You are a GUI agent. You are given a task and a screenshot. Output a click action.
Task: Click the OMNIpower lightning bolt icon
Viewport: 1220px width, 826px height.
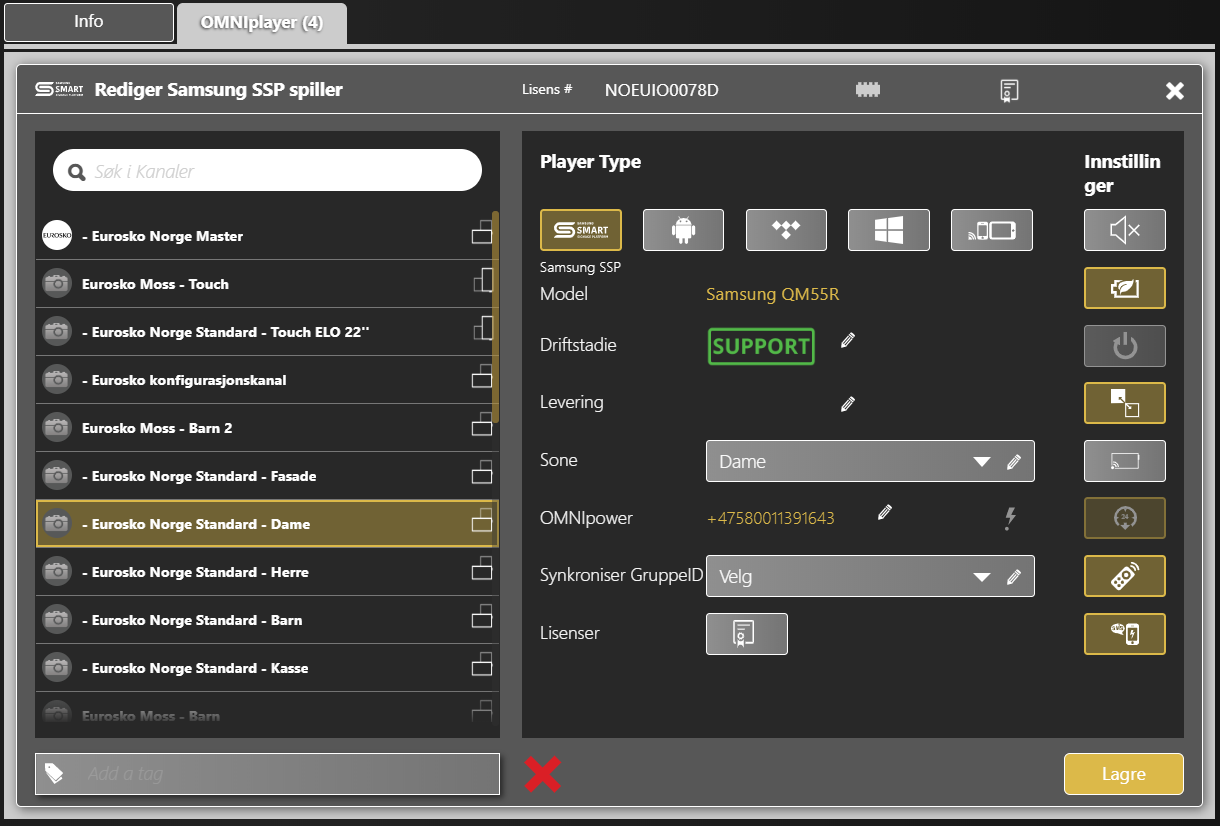coord(1010,517)
